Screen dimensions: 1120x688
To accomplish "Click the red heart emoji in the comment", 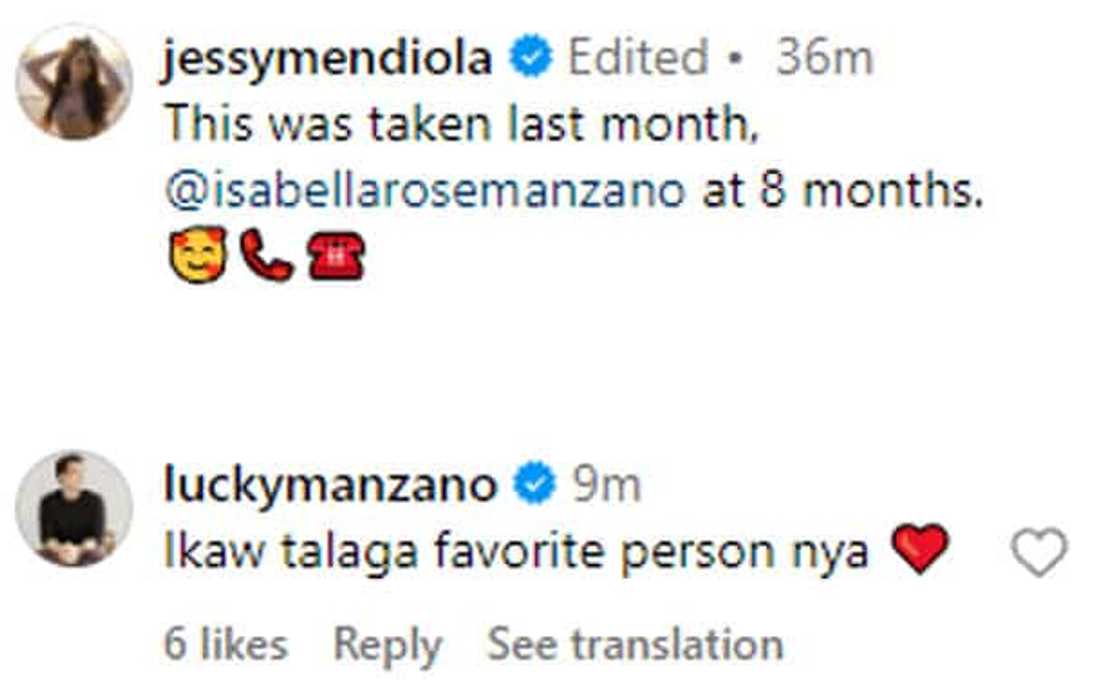I will tap(919, 550).
